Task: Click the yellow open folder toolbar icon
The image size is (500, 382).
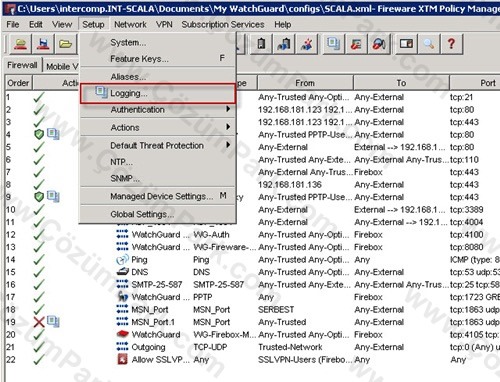Action: [x=65, y=44]
